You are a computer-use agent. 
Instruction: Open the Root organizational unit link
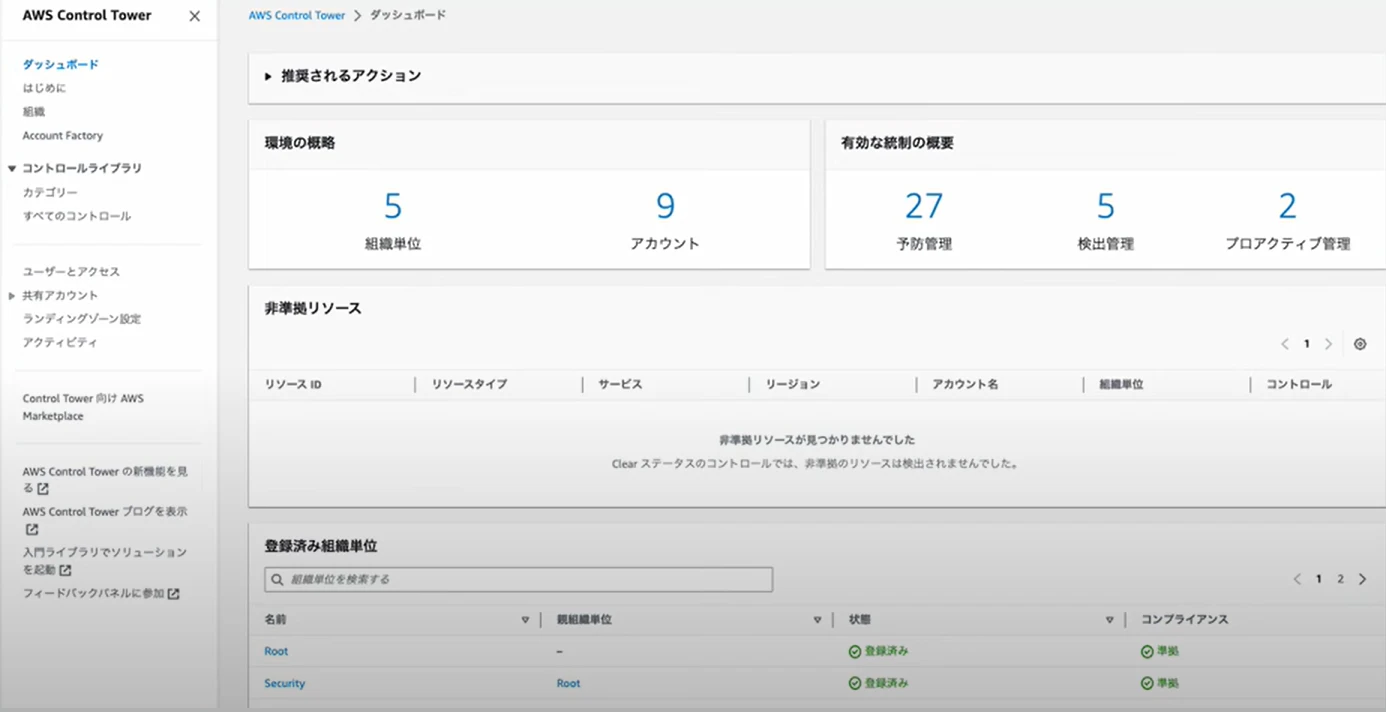point(276,651)
